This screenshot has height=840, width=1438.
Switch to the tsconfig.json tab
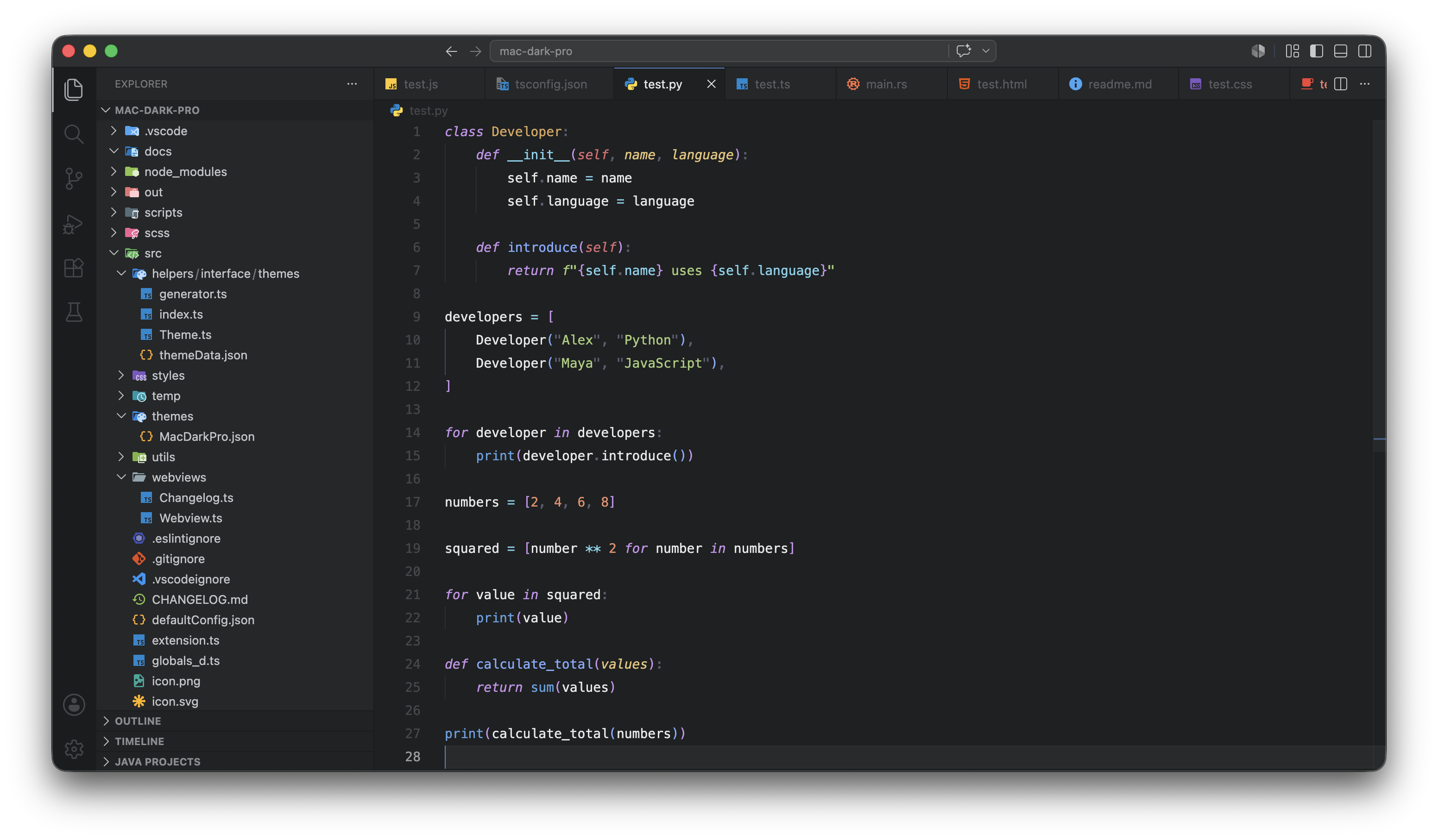(549, 84)
